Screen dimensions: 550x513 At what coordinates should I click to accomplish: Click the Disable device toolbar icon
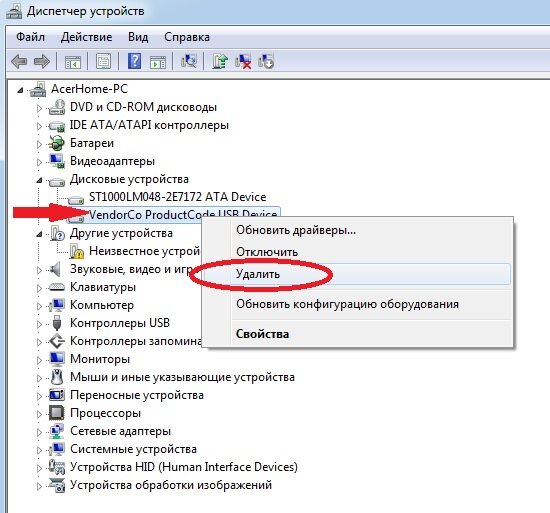point(266,61)
